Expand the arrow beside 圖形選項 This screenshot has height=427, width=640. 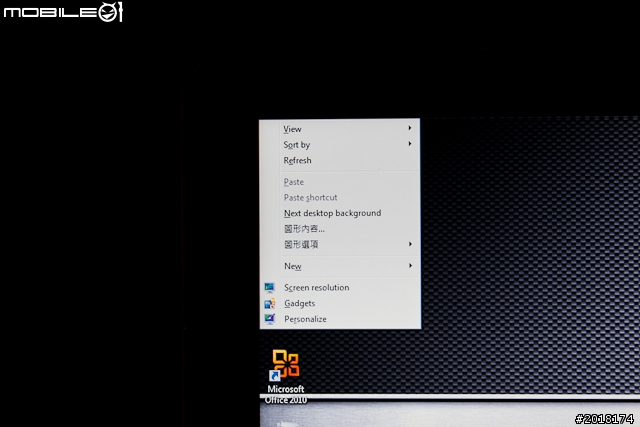click(x=410, y=244)
